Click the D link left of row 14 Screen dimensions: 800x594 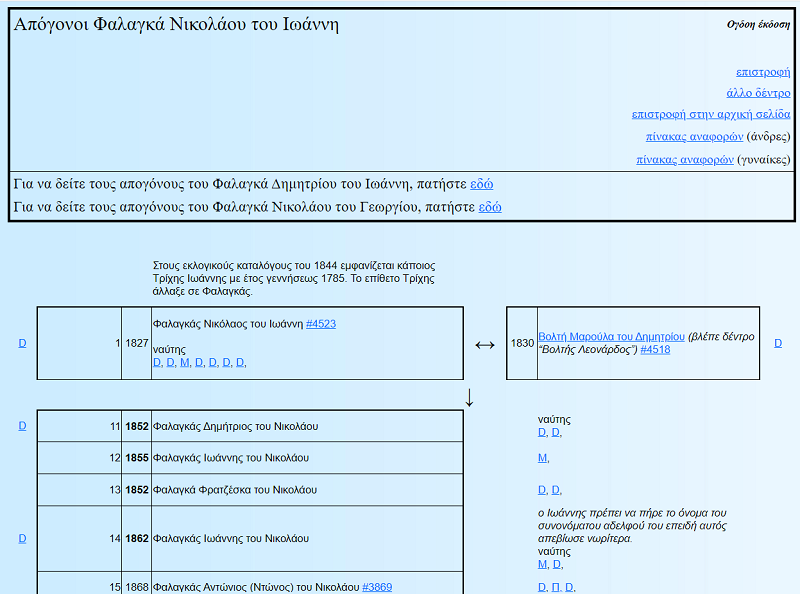point(22,538)
